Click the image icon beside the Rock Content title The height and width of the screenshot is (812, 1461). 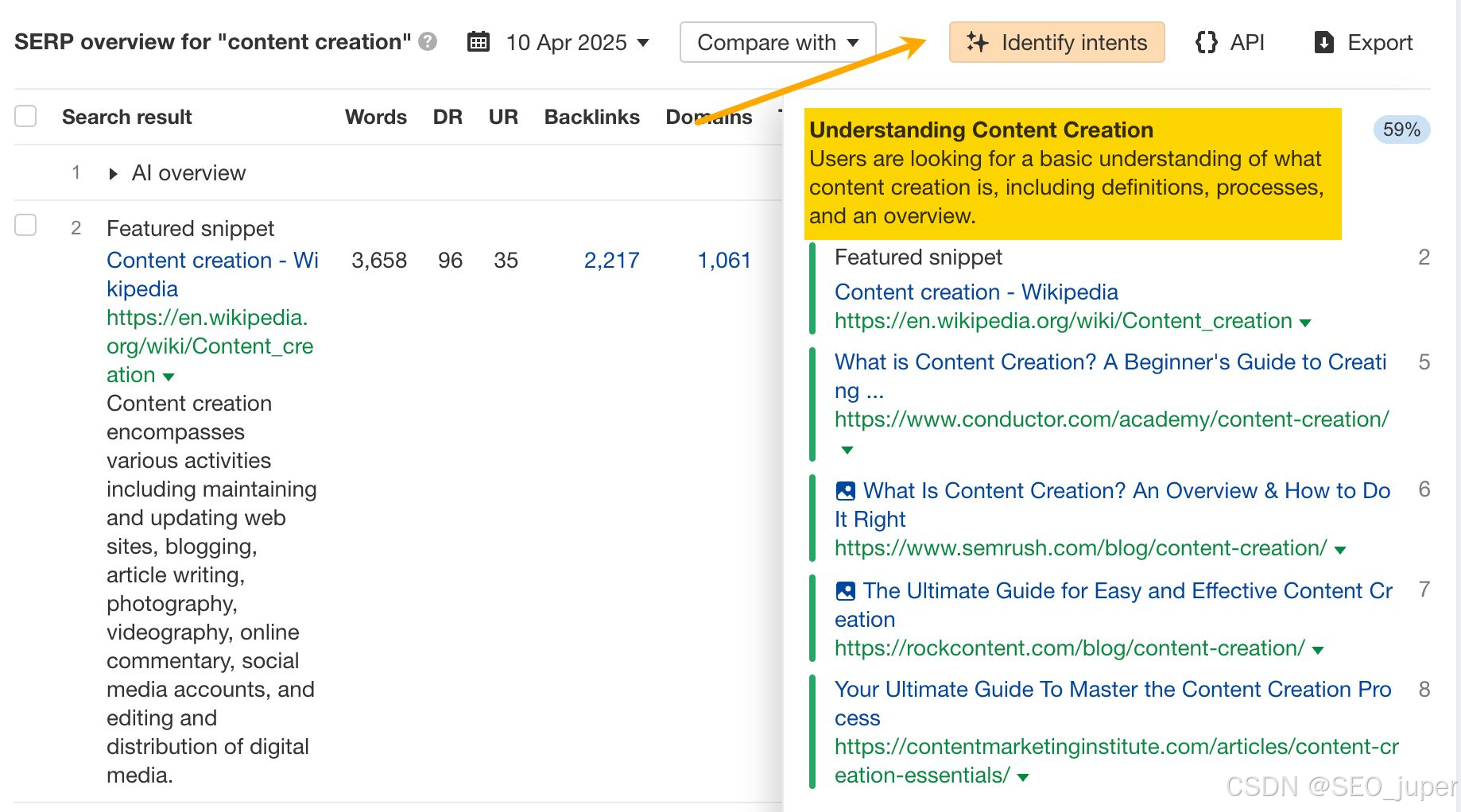tap(846, 591)
